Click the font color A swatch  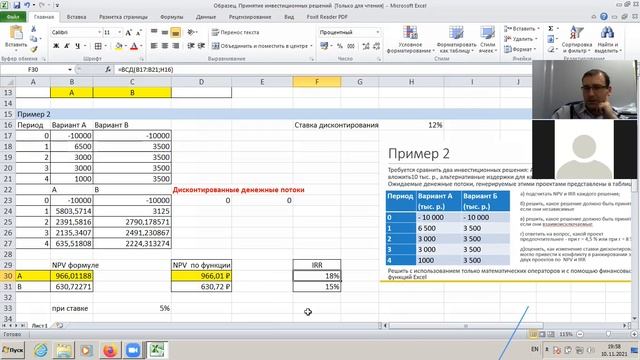(x=134, y=47)
